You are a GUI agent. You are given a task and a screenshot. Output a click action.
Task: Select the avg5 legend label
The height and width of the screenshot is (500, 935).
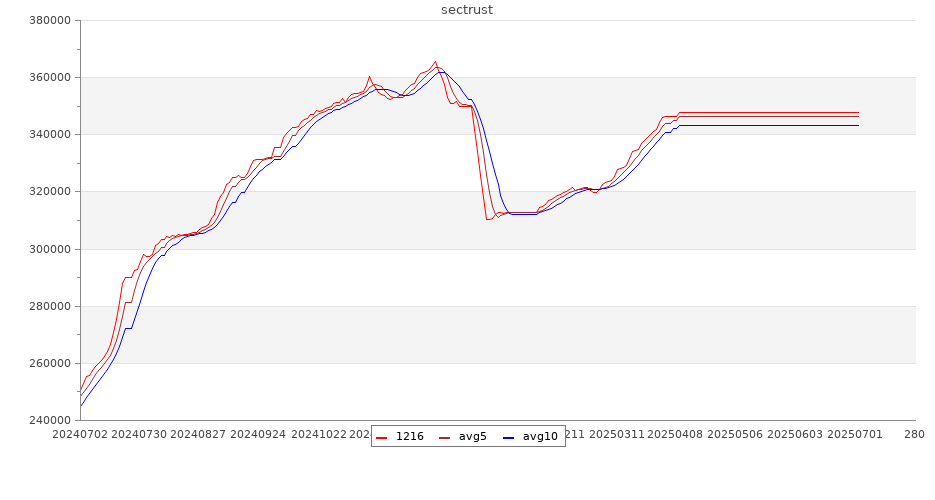pyautogui.click(x=472, y=437)
